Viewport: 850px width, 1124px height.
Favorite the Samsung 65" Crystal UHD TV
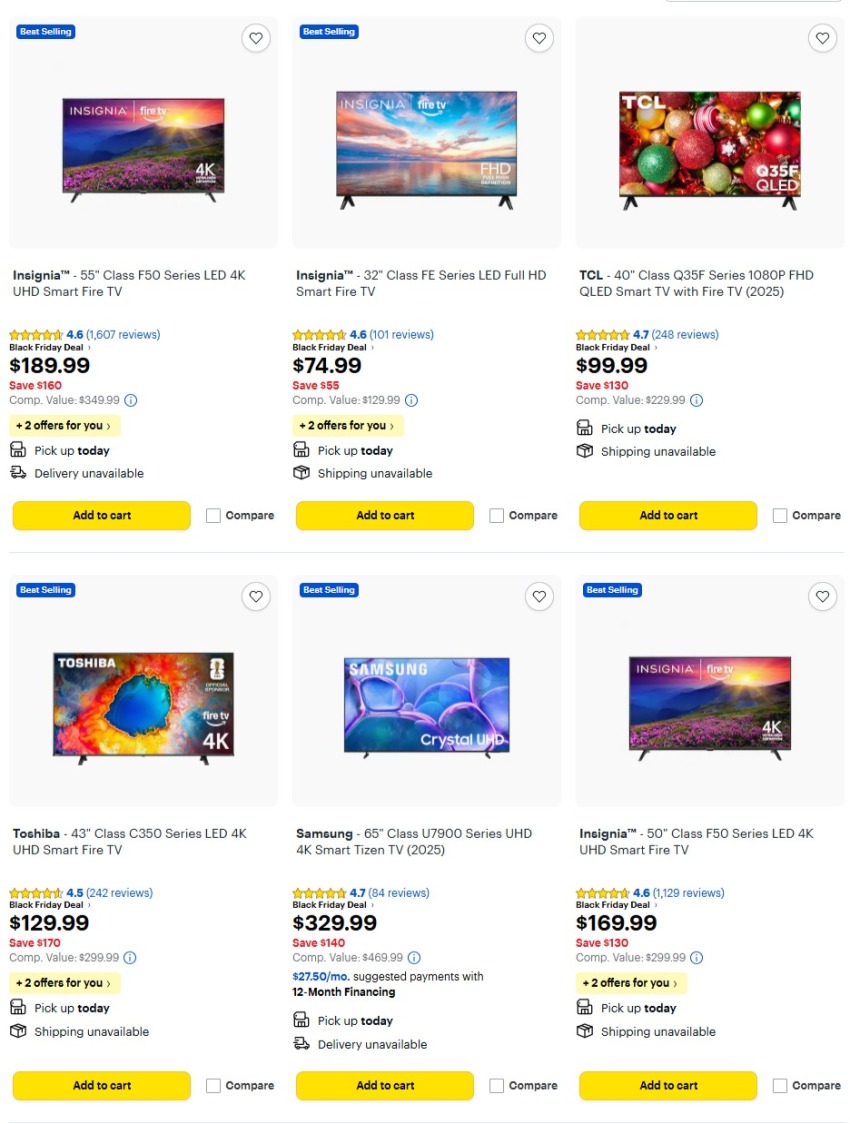coord(539,596)
